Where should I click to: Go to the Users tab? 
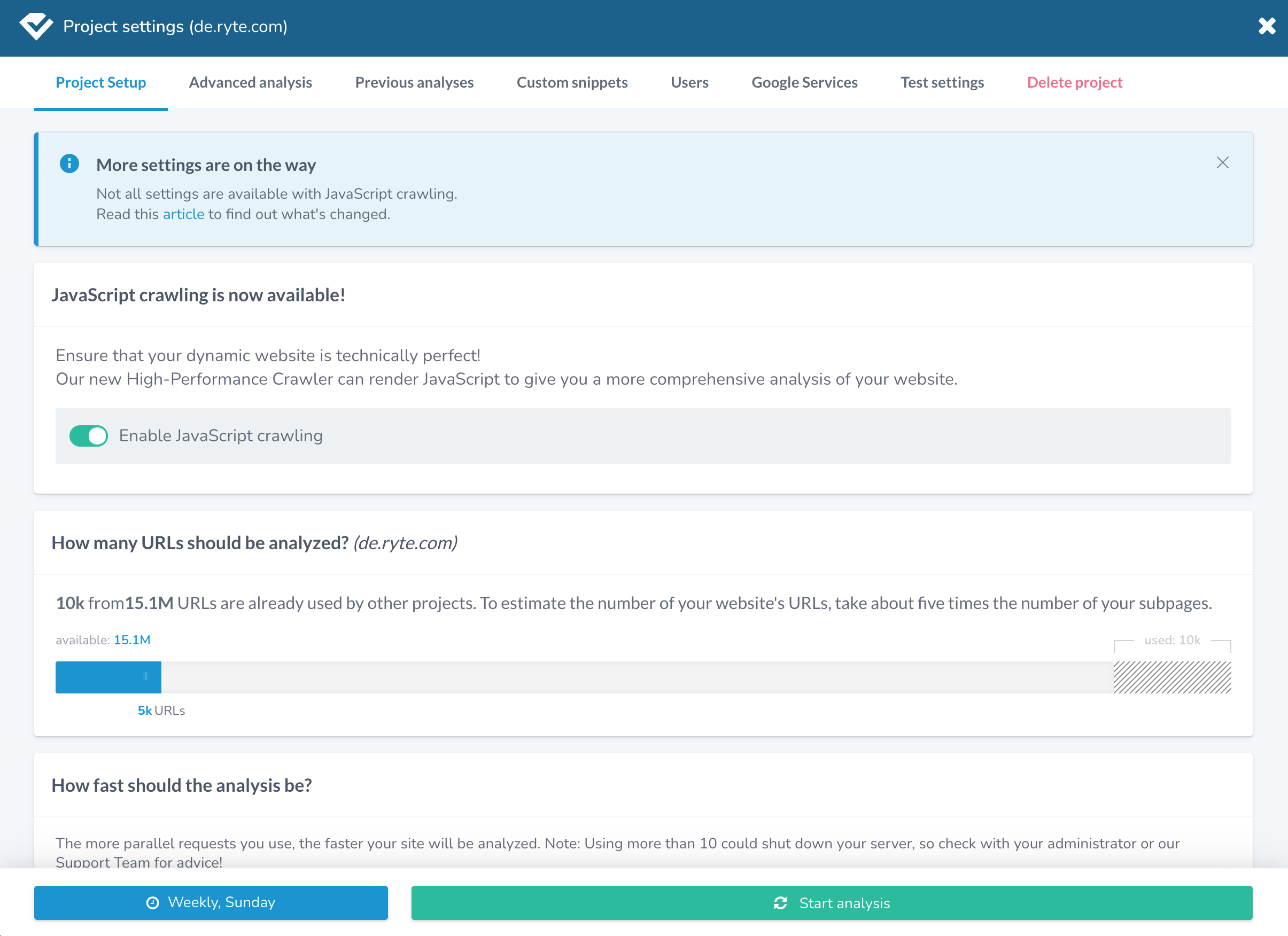click(x=689, y=82)
